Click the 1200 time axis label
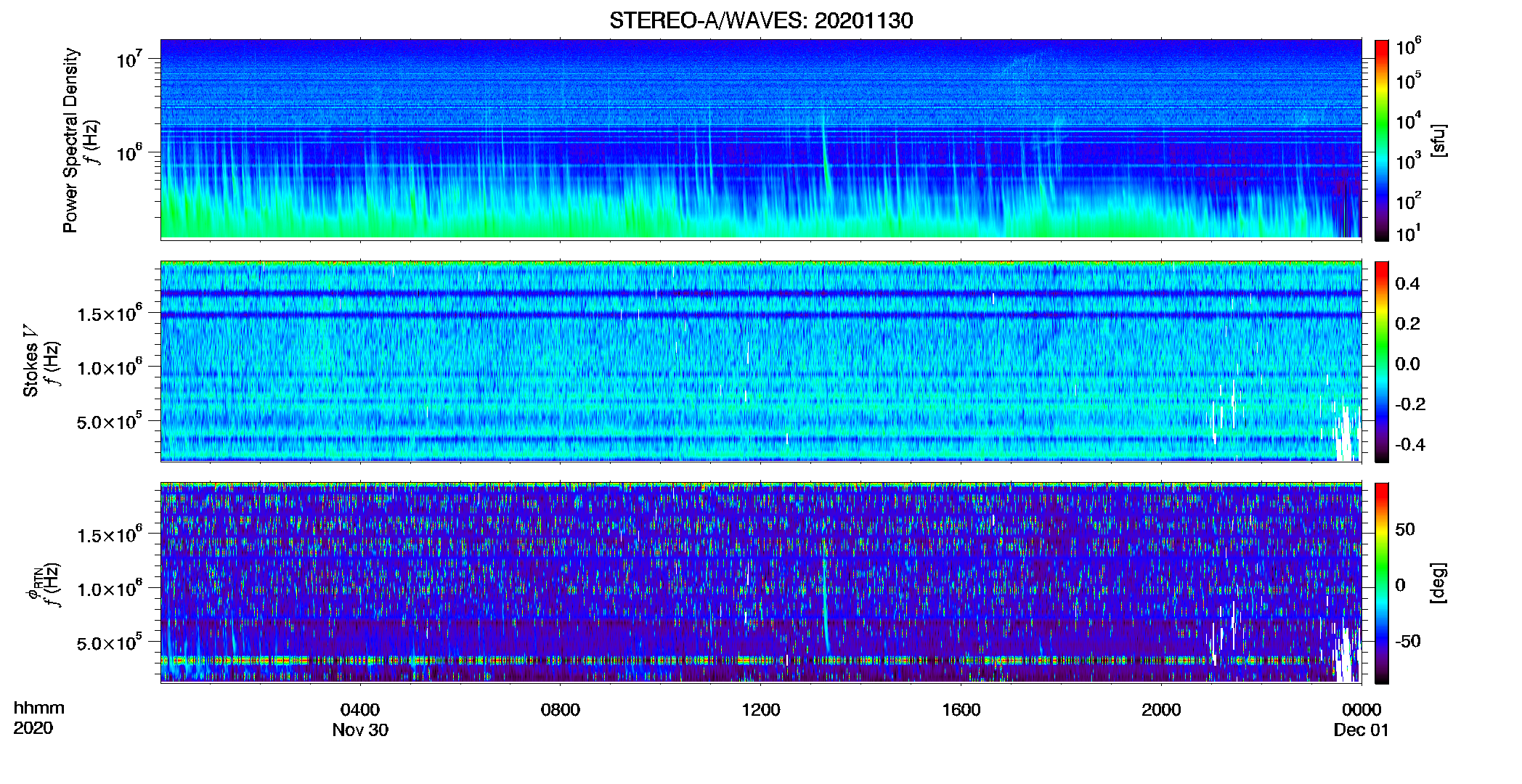The height and width of the screenshot is (784, 1522). [761, 709]
